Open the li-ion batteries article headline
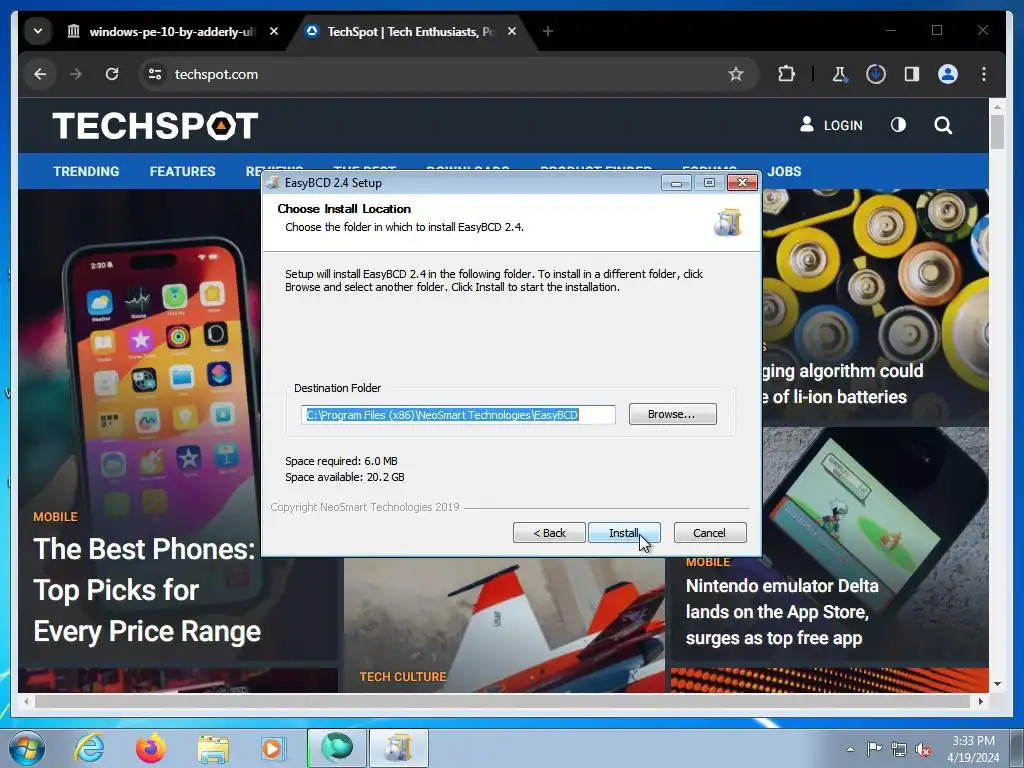Image resolution: width=1024 pixels, height=768 pixels. point(842,384)
